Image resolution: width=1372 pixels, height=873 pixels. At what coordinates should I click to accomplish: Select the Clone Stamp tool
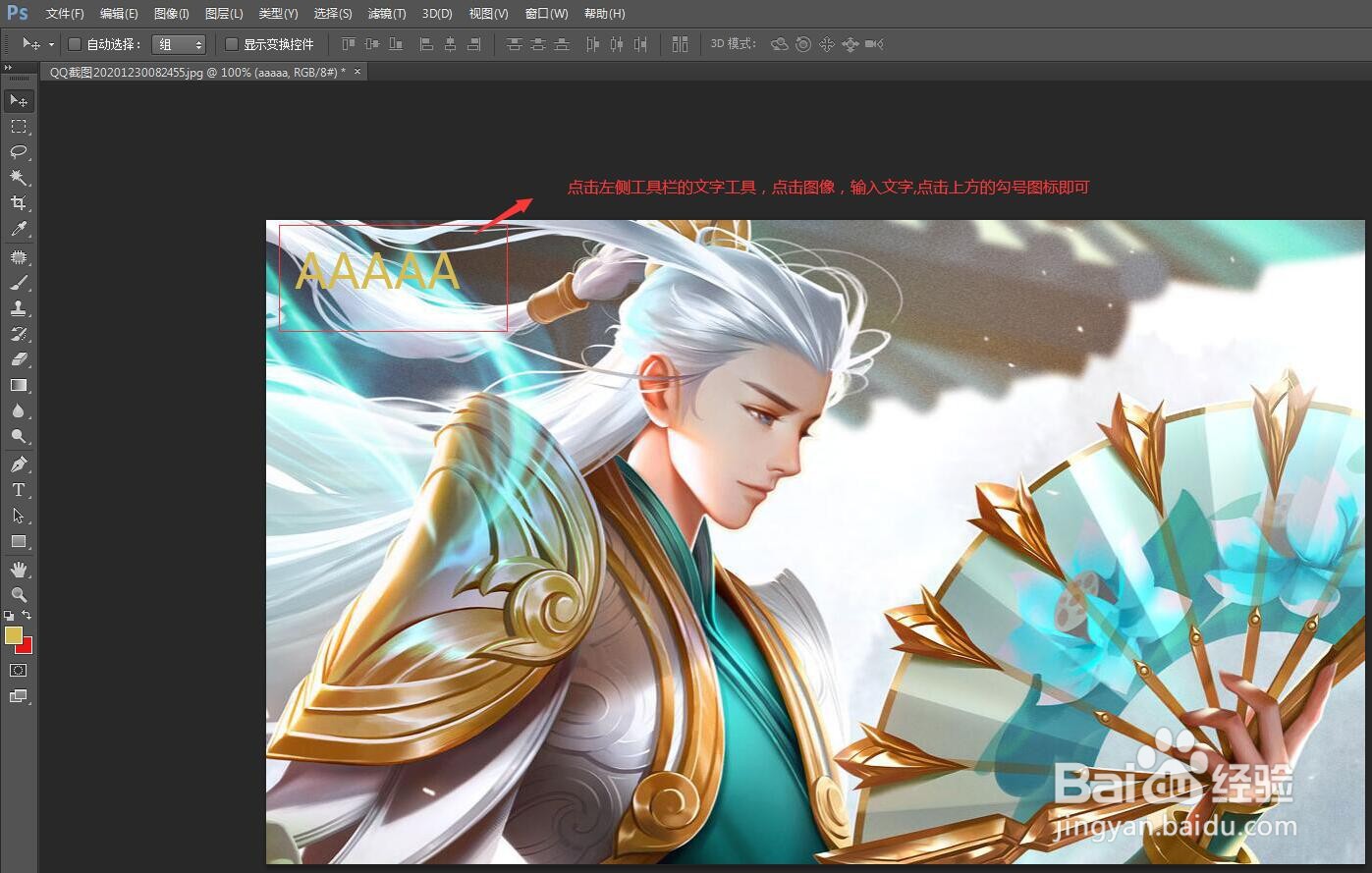[19, 308]
